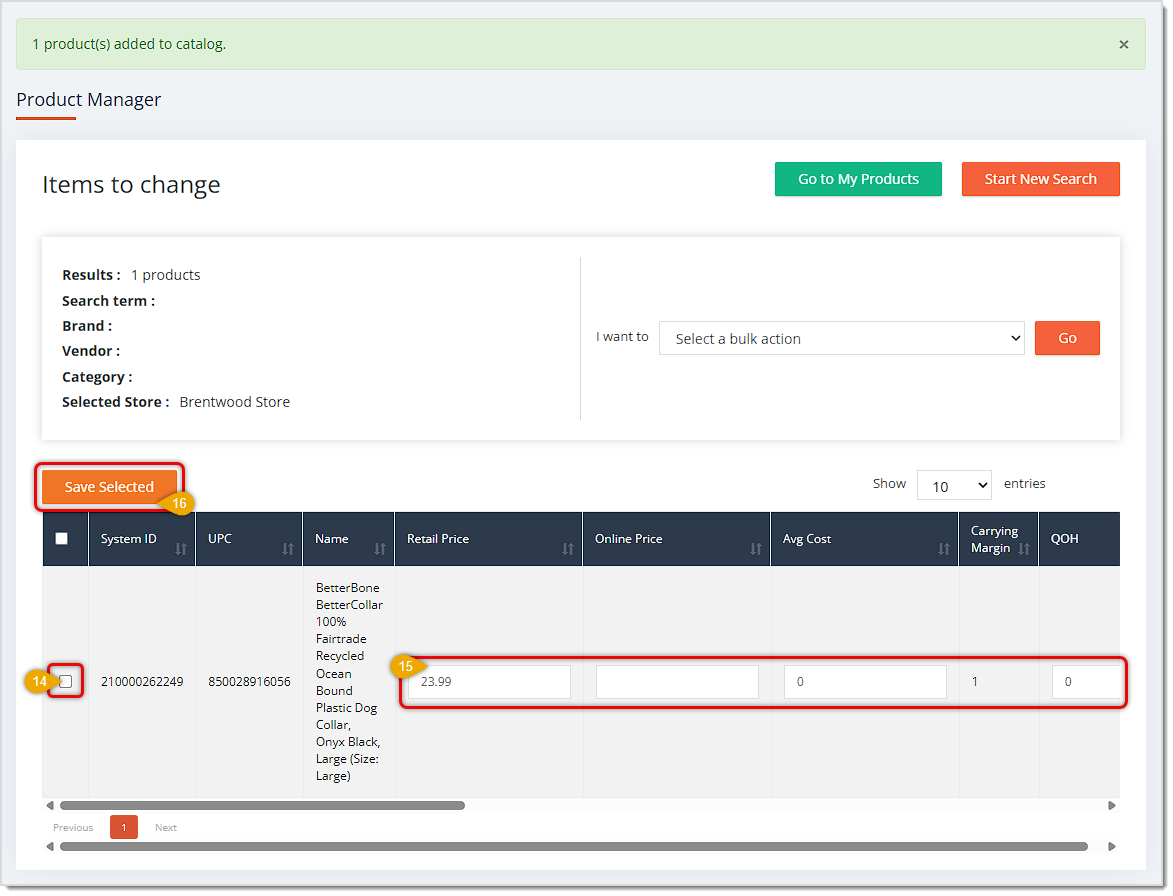Screen dimensions: 1173x896
Task: Click the QOH column header
Action: click(x=1065, y=539)
